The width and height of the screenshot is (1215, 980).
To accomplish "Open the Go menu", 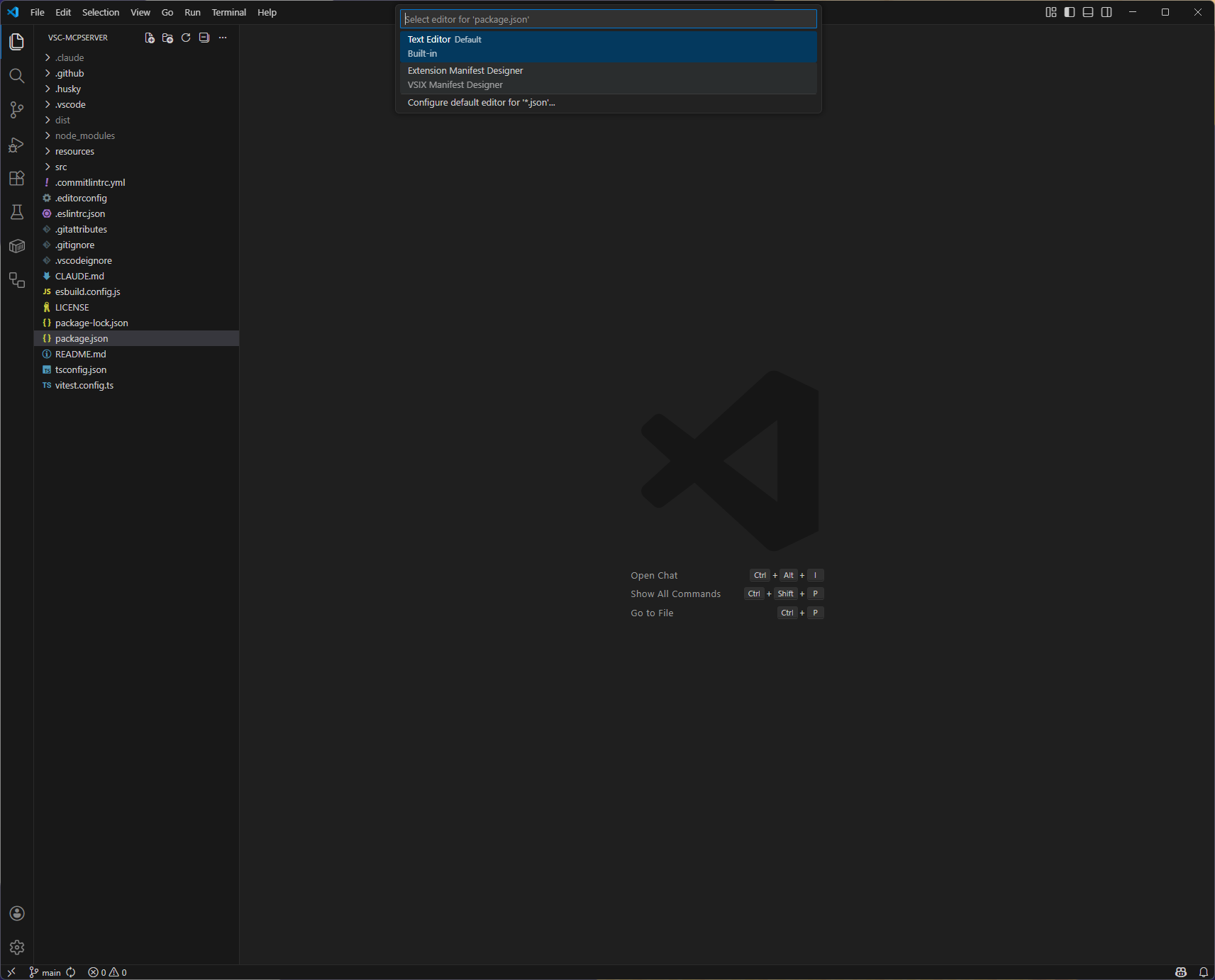I will click(167, 12).
